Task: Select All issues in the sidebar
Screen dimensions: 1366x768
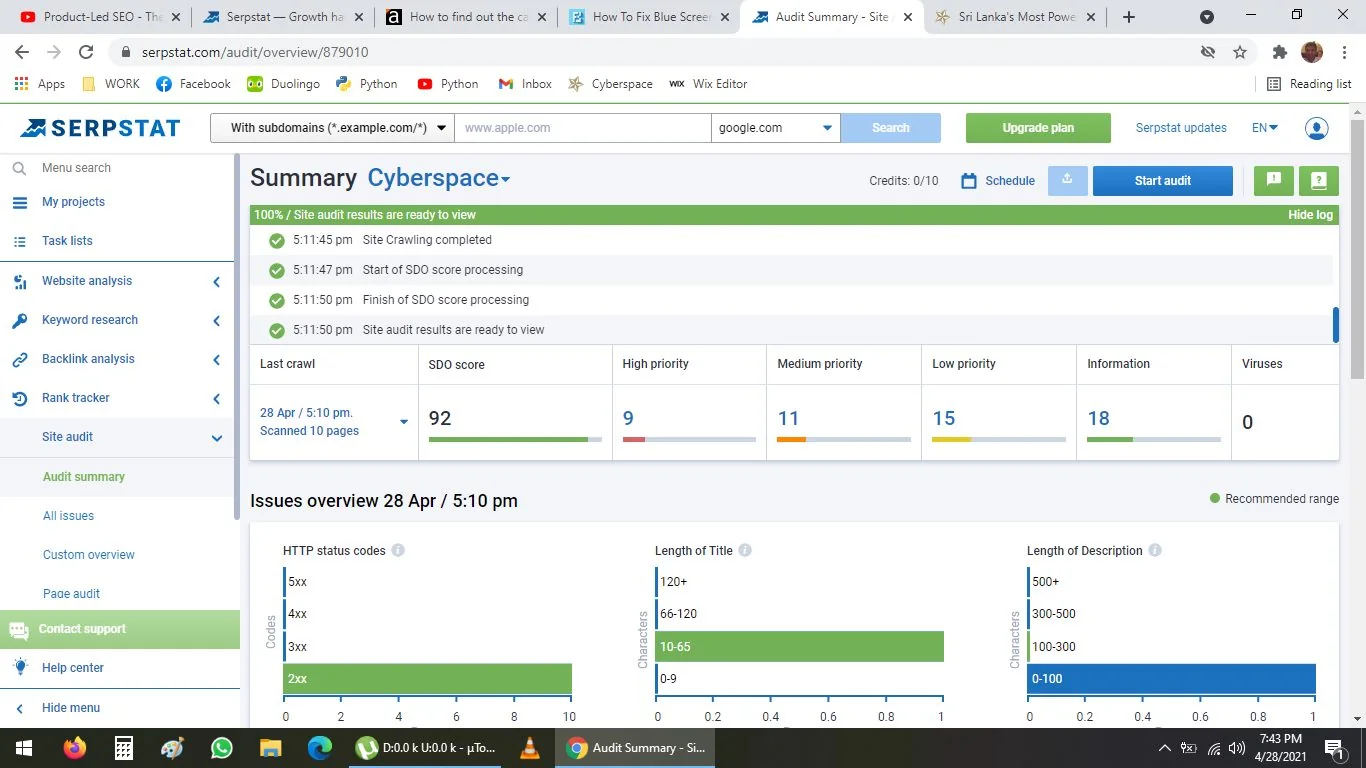Action: click(x=68, y=516)
